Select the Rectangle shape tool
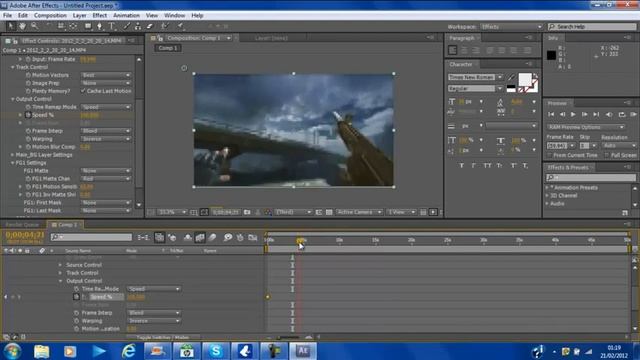The image size is (640, 360). tap(88, 26)
